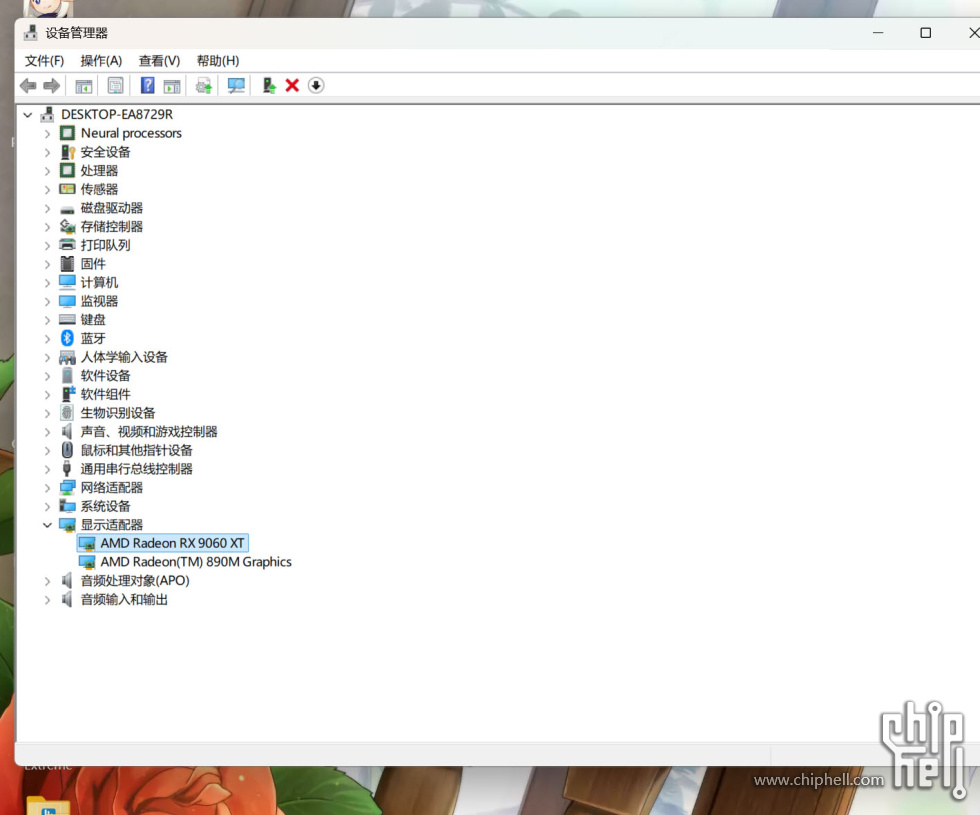The image size is (980, 815).
Task: Open the 查看(V) menu
Action: point(159,61)
